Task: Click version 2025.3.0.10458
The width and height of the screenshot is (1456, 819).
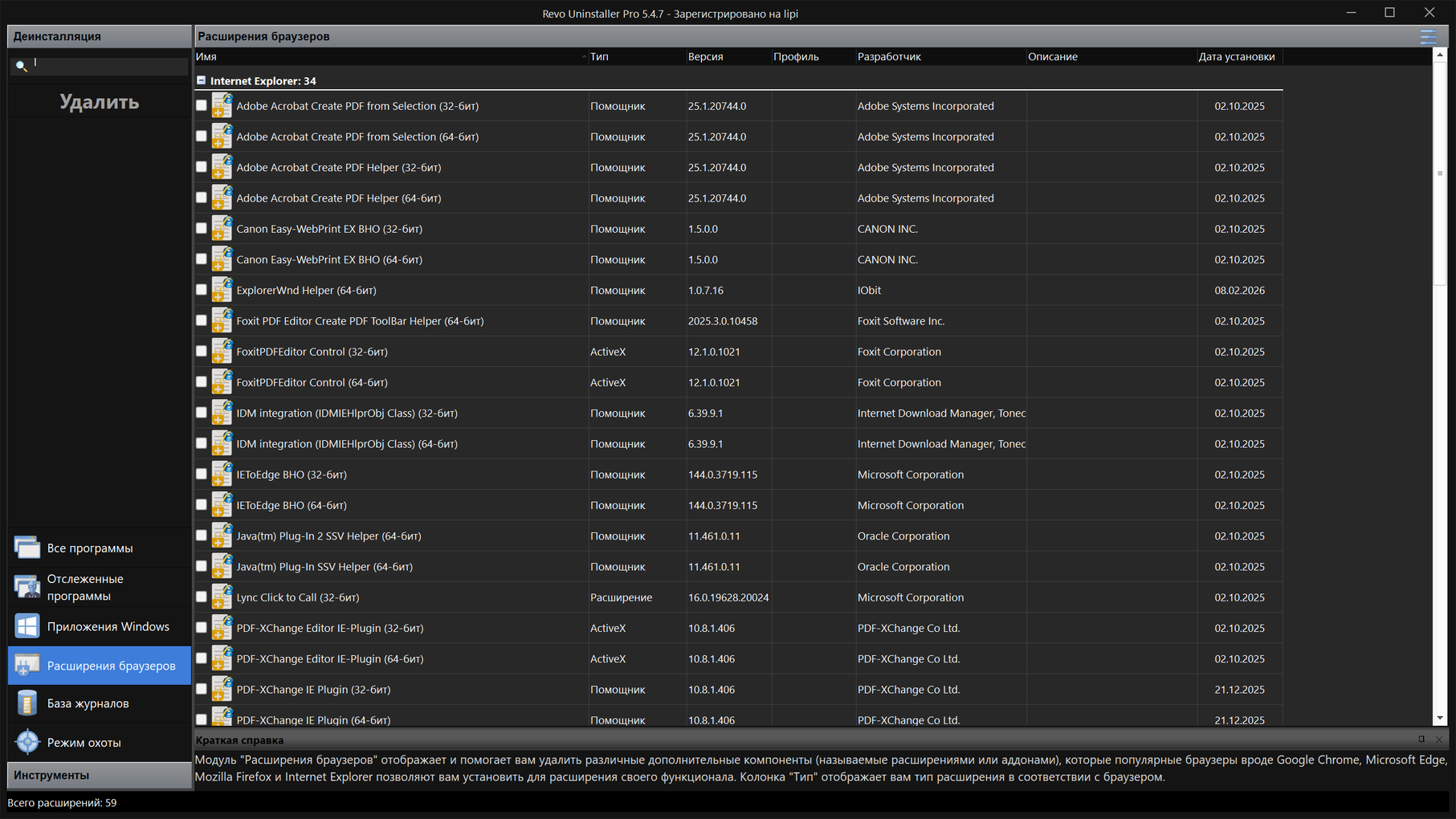Action: (x=723, y=320)
